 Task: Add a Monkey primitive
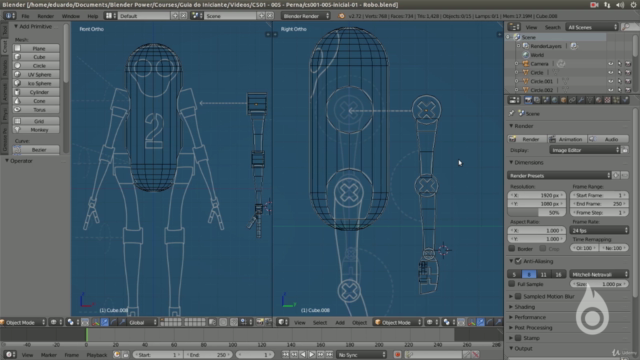36,130
